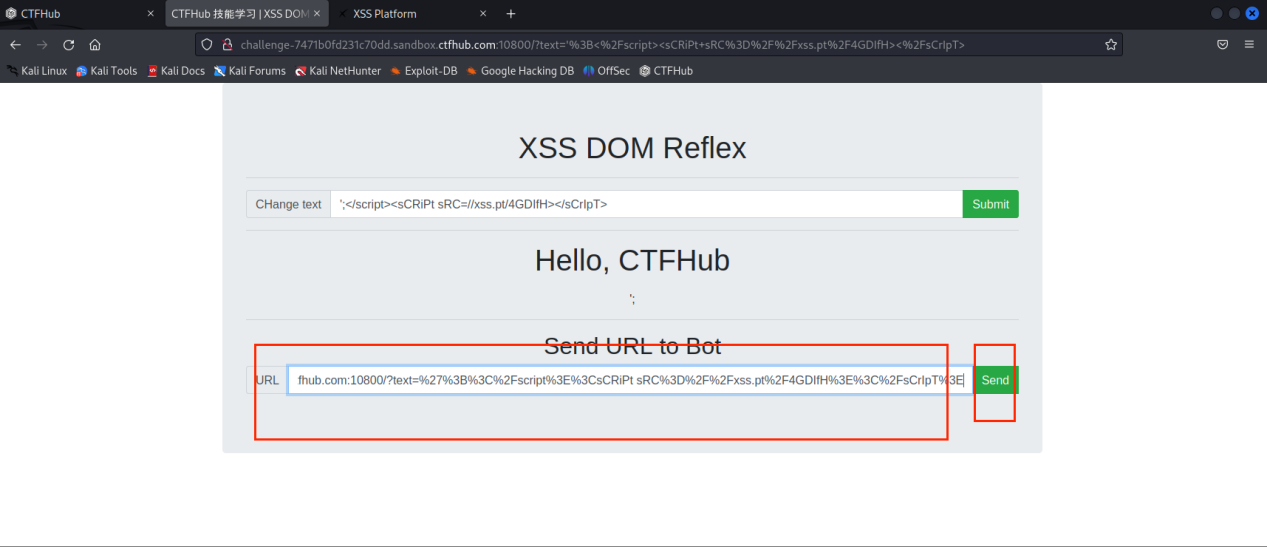Open the browser home page
The image size is (1267, 547).
pyautogui.click(x=95, y=45)
